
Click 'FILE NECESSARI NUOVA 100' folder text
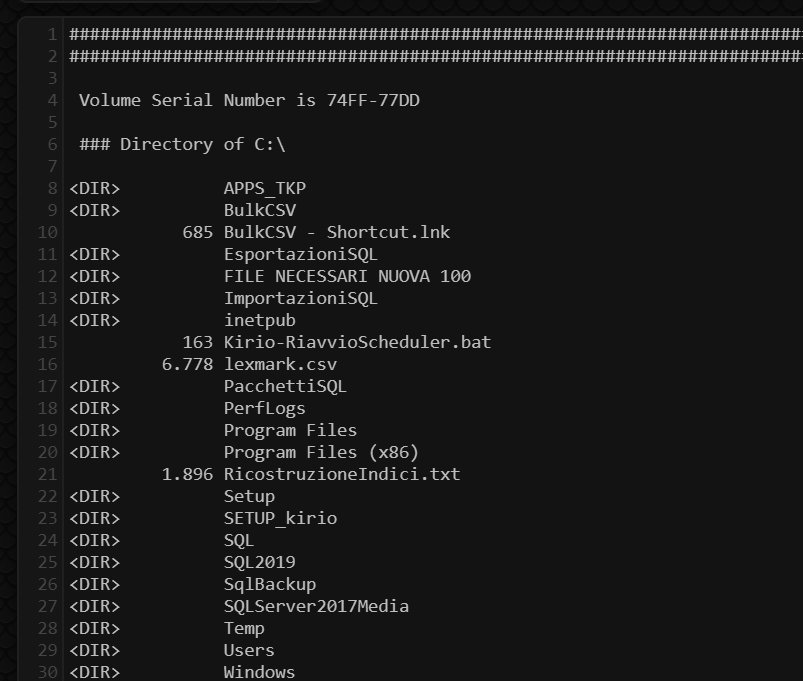point(347,276)
